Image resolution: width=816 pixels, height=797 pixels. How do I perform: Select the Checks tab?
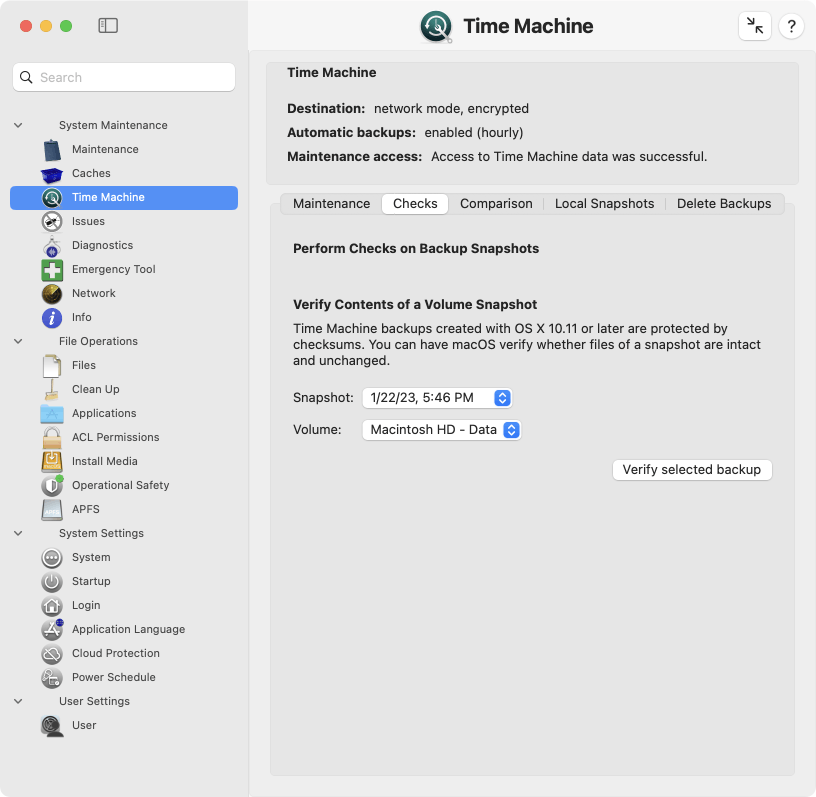point(415,204)
